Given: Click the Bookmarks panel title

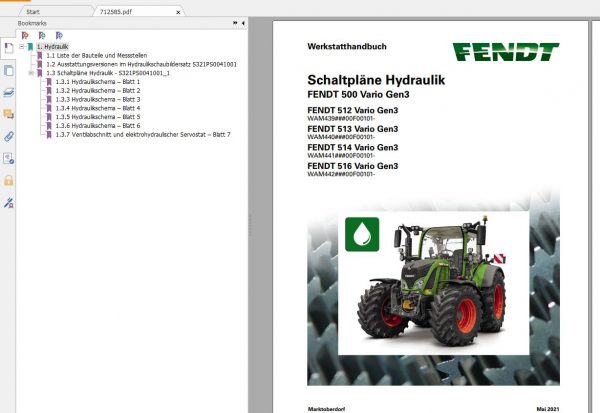Looking at the screenshot, I should point(32,23).
